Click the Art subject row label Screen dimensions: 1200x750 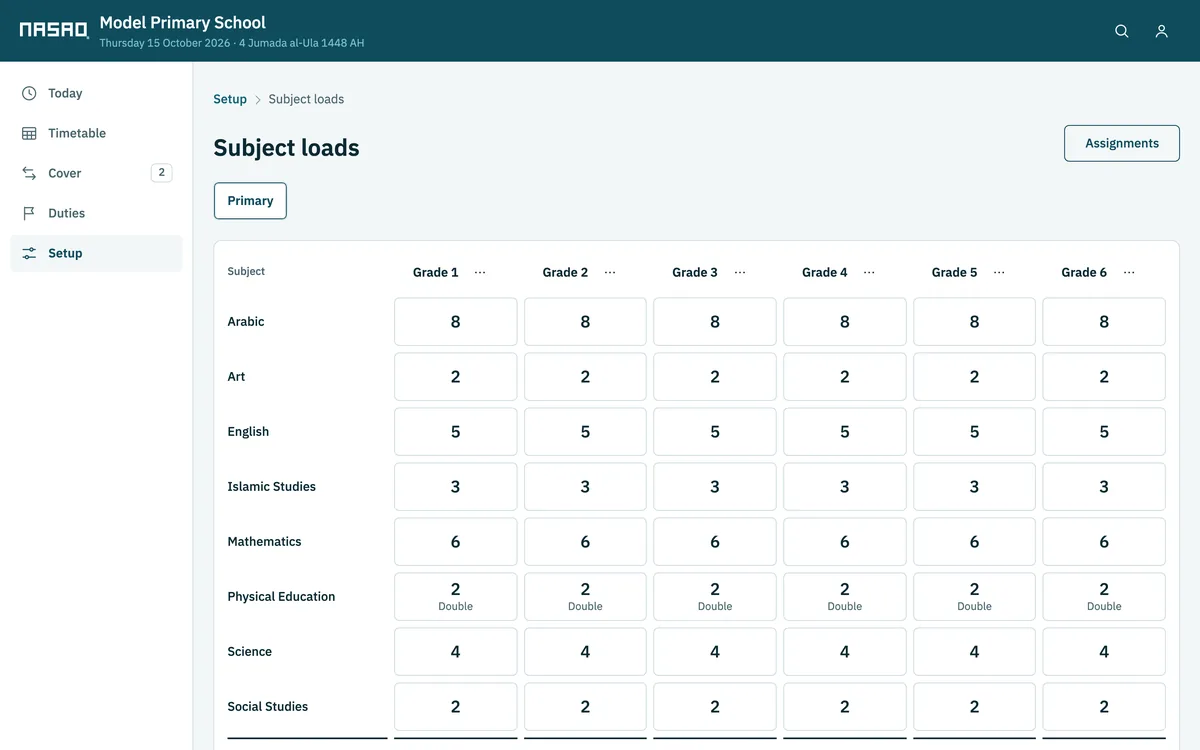click(236, 377)
